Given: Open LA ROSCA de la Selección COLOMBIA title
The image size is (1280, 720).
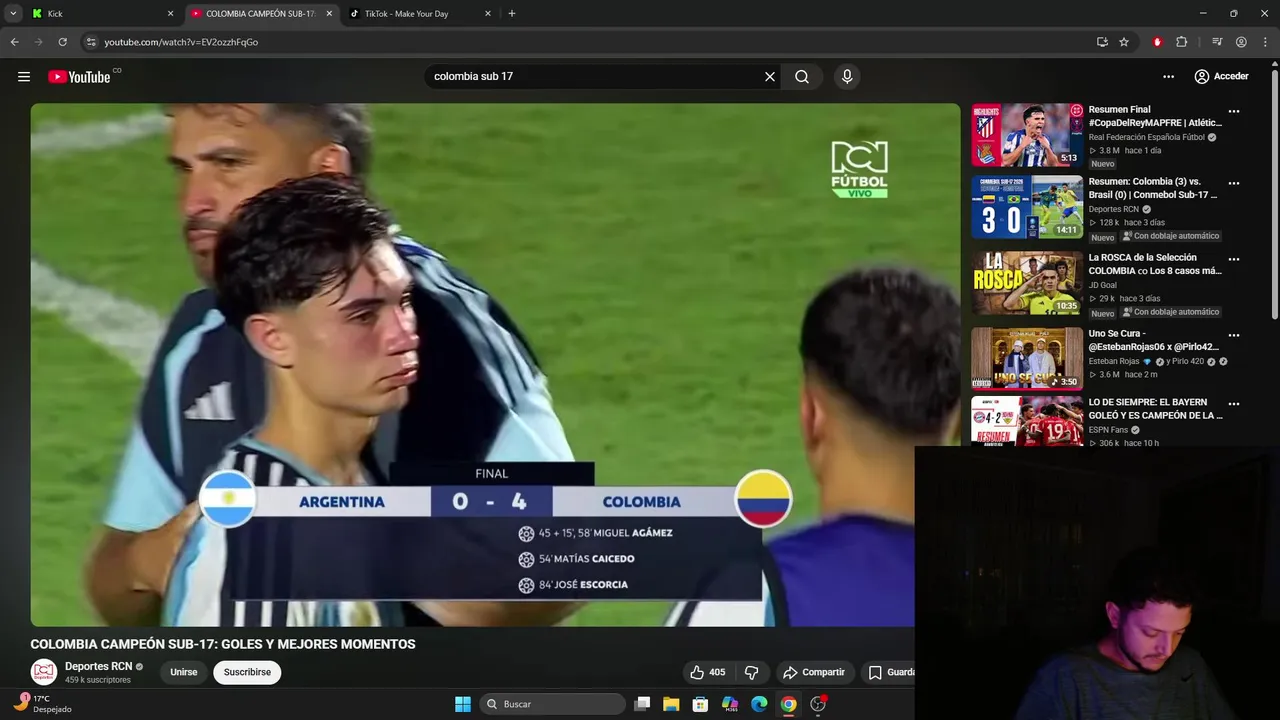Looking at the screenshot, I should pyautogui.click(x=1155, y=264).
